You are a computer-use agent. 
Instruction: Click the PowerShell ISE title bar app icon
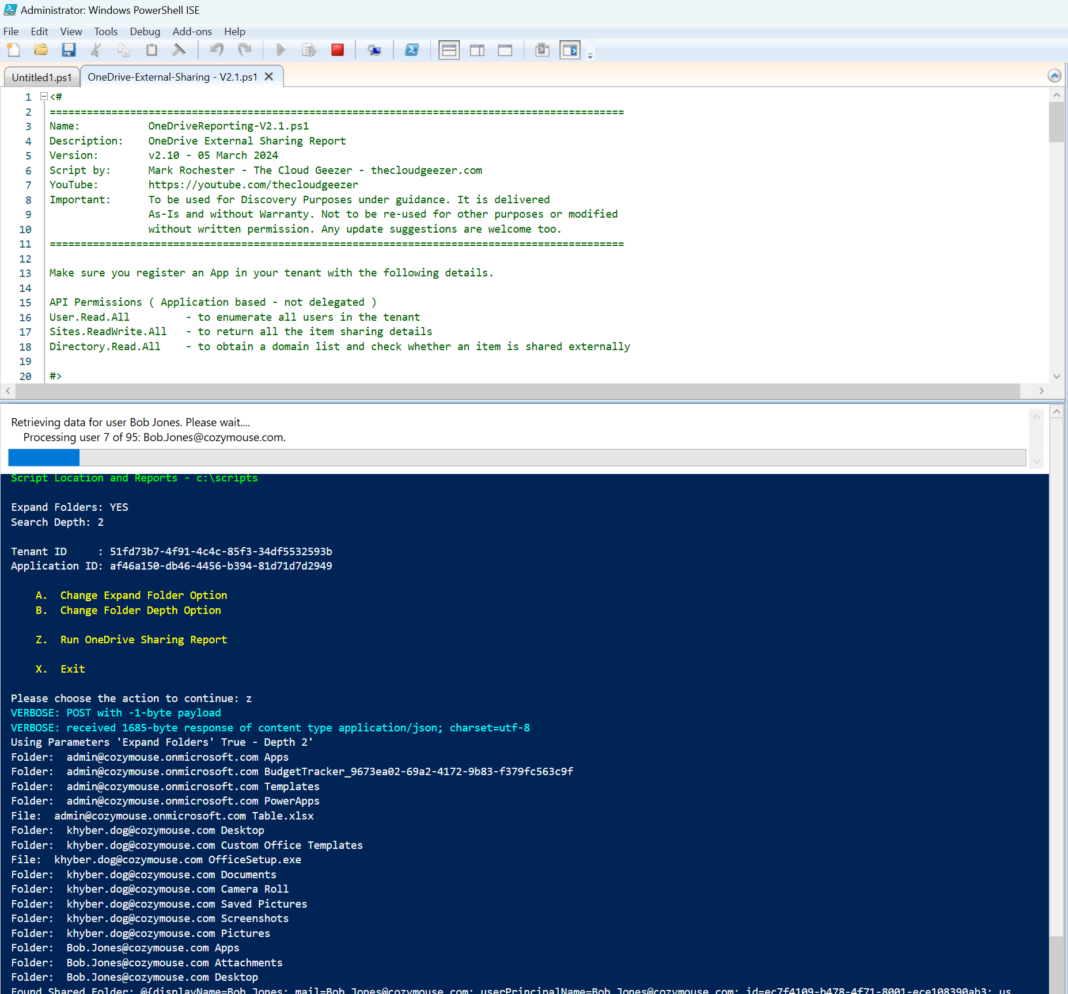pyautogui.click(x=10, y=10)
